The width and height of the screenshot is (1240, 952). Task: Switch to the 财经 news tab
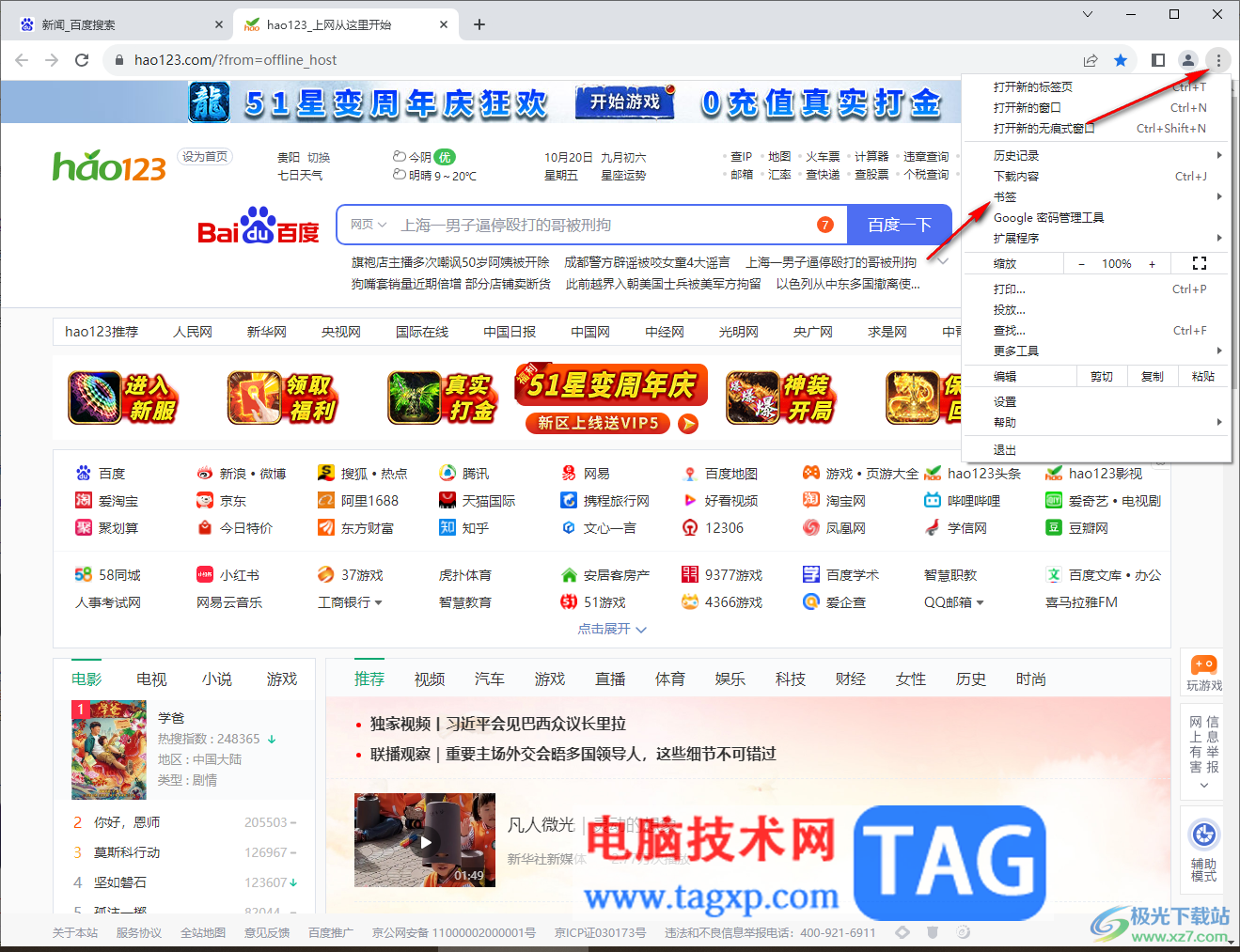(x=851, y=679)
